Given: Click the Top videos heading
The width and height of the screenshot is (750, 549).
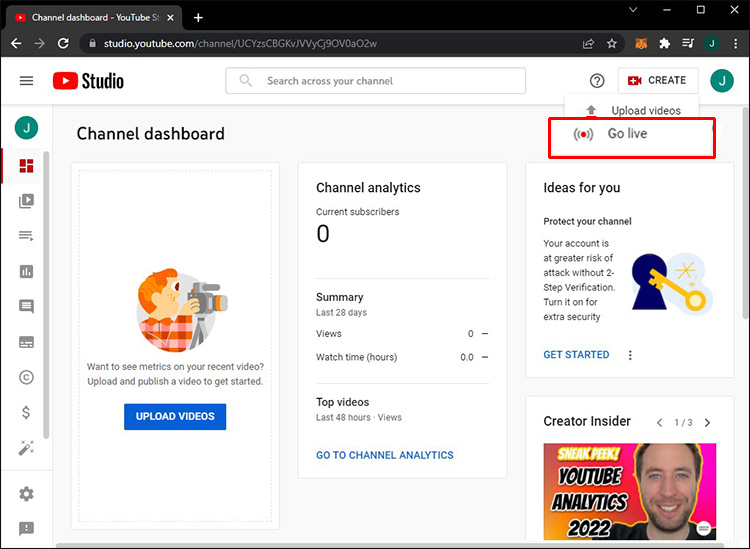Looking at the screenshot, I should [342, 402].
